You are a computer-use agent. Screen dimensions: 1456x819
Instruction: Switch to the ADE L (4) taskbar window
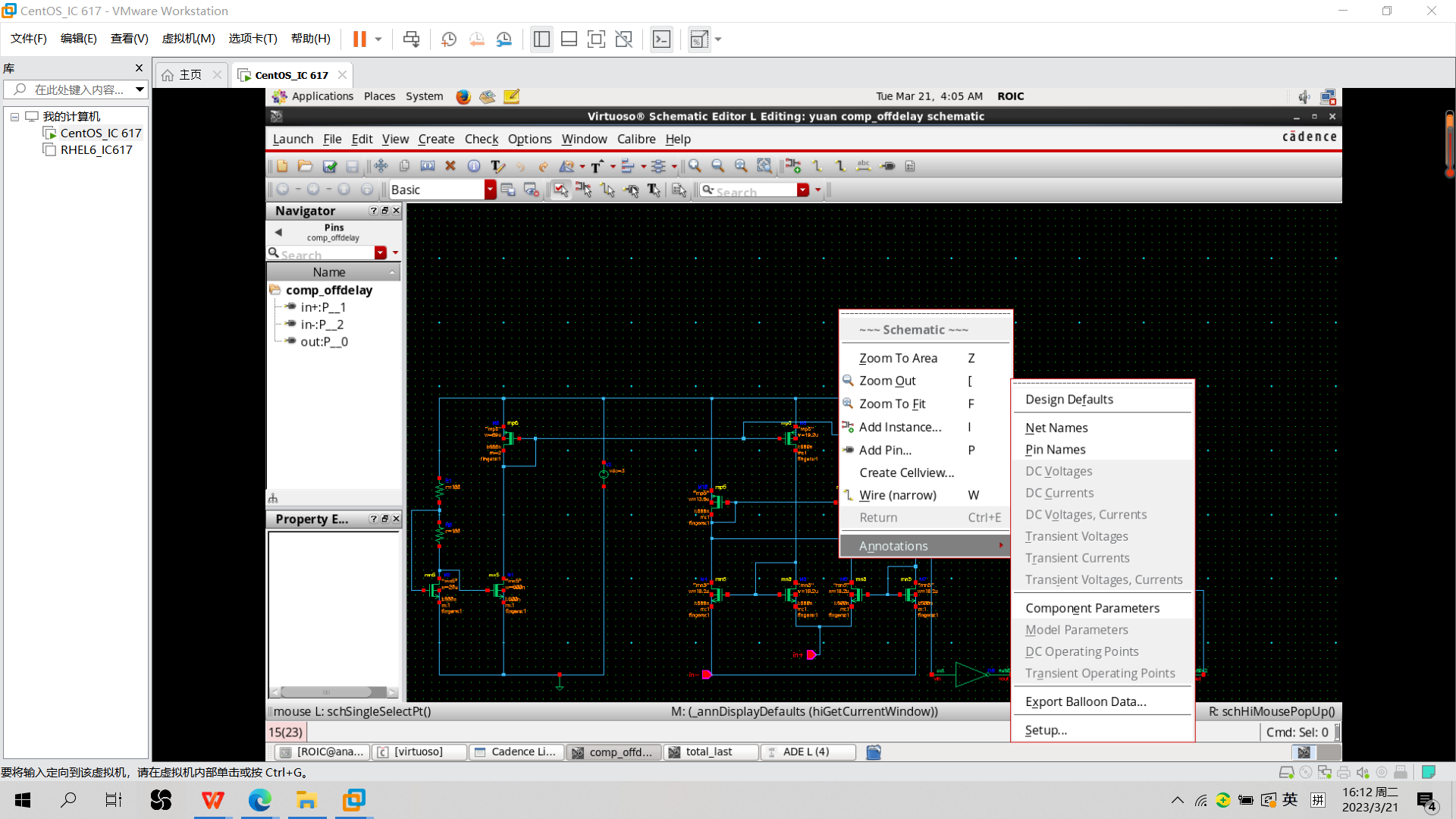(x=807, y=752)
